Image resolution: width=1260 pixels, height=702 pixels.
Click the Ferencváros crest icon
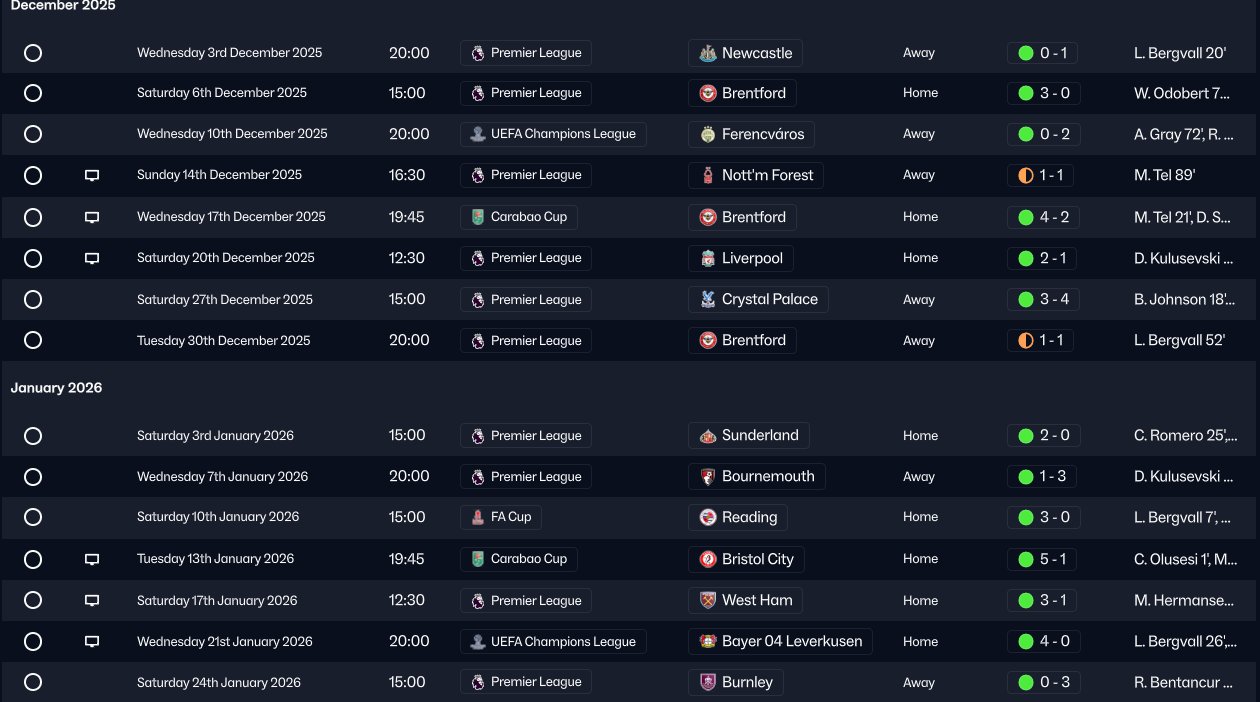pos(707,134)
